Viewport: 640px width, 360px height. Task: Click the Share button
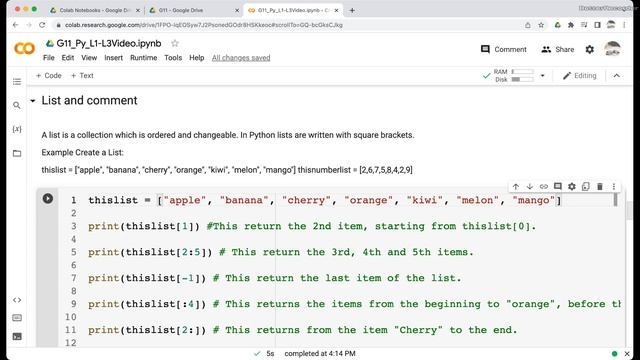coord(558,49)
